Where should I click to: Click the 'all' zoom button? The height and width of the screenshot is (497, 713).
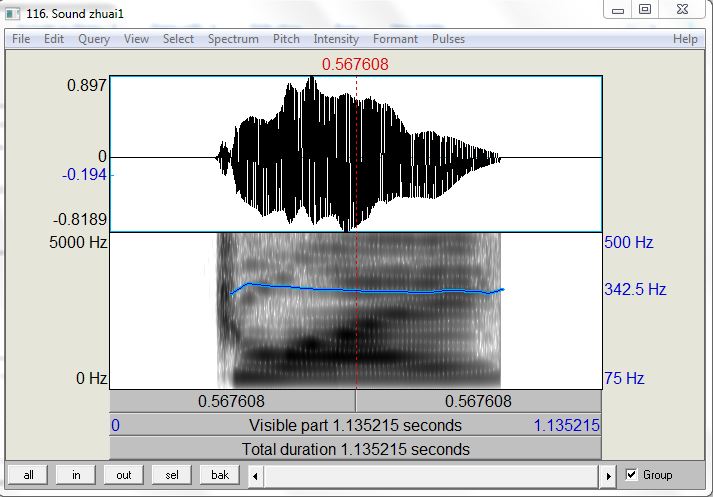point(28,475)
